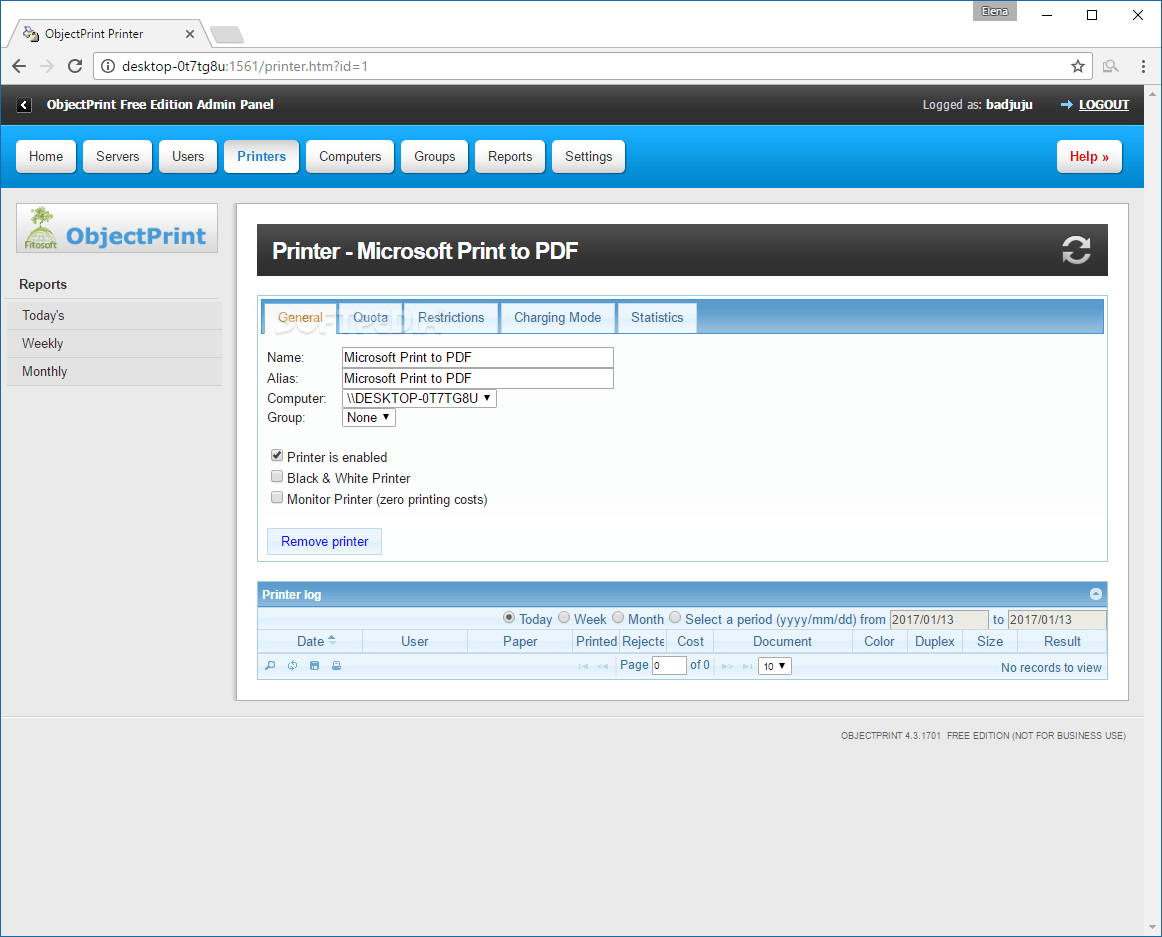This screenshot has height=937, width=1162.
Task: Click the search icon in printer log footer
Action: tap(270, 666)
